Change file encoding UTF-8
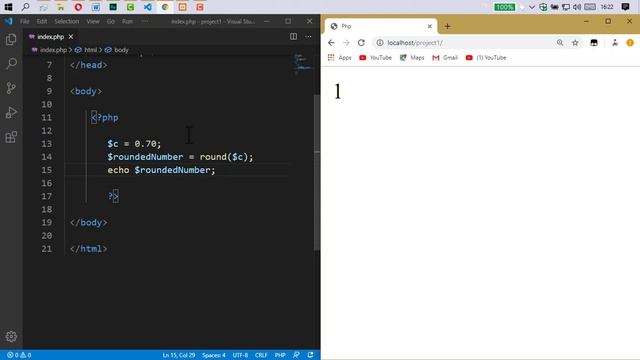640x360 pixels. coord(240,355)
